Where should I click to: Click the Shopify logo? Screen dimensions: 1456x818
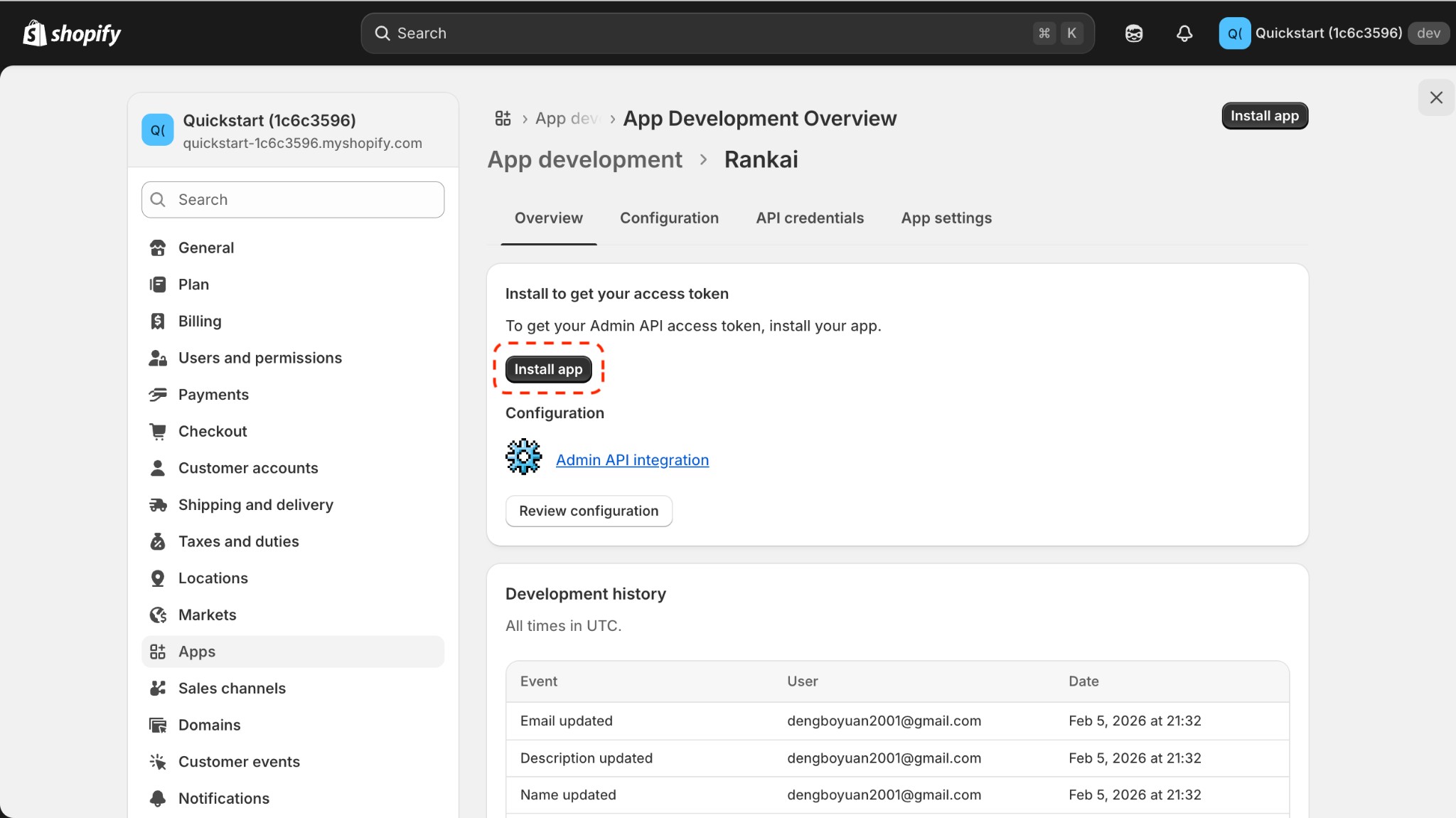(71, 33)
